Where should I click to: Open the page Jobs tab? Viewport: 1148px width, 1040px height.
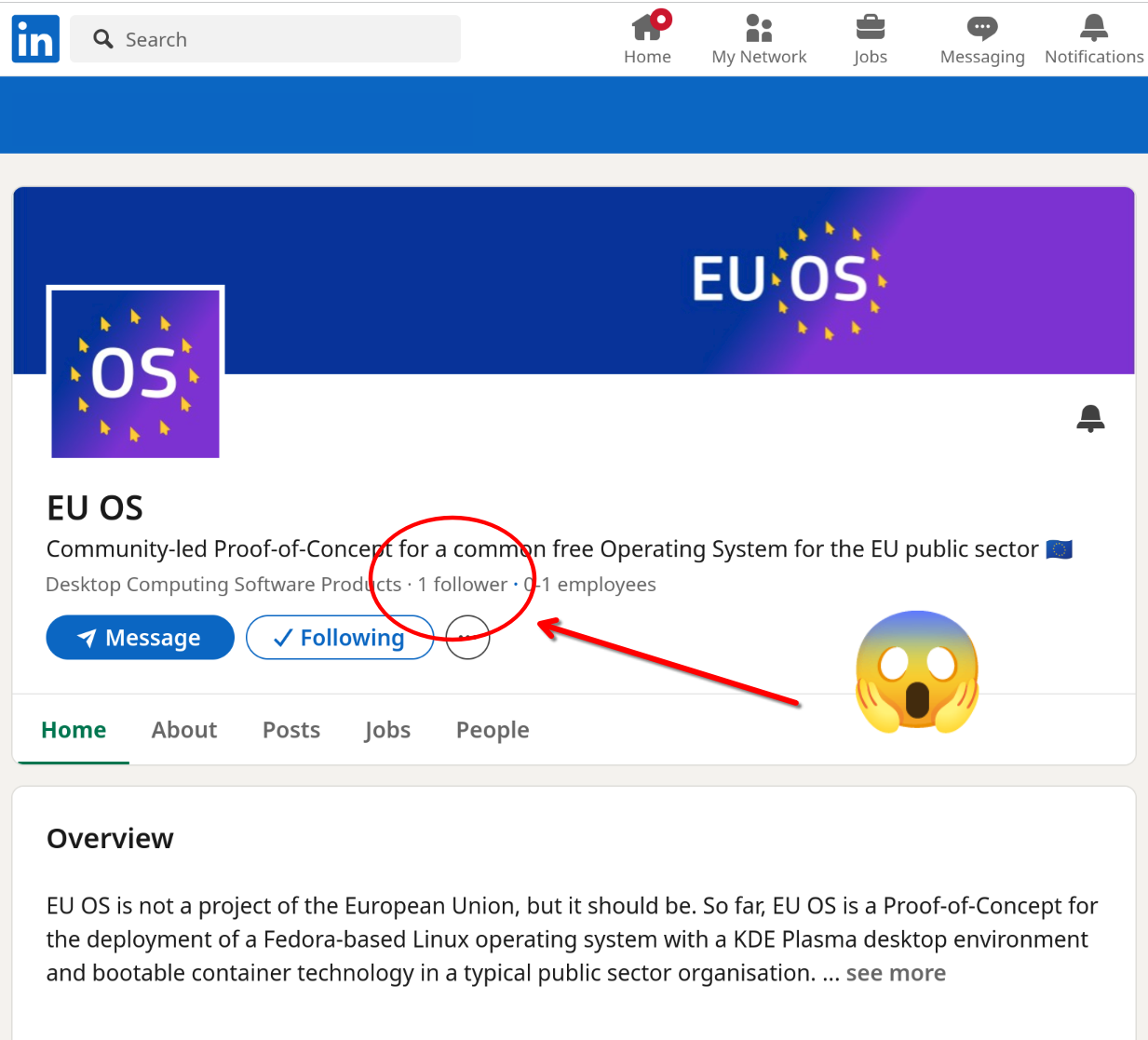[387, 730]
